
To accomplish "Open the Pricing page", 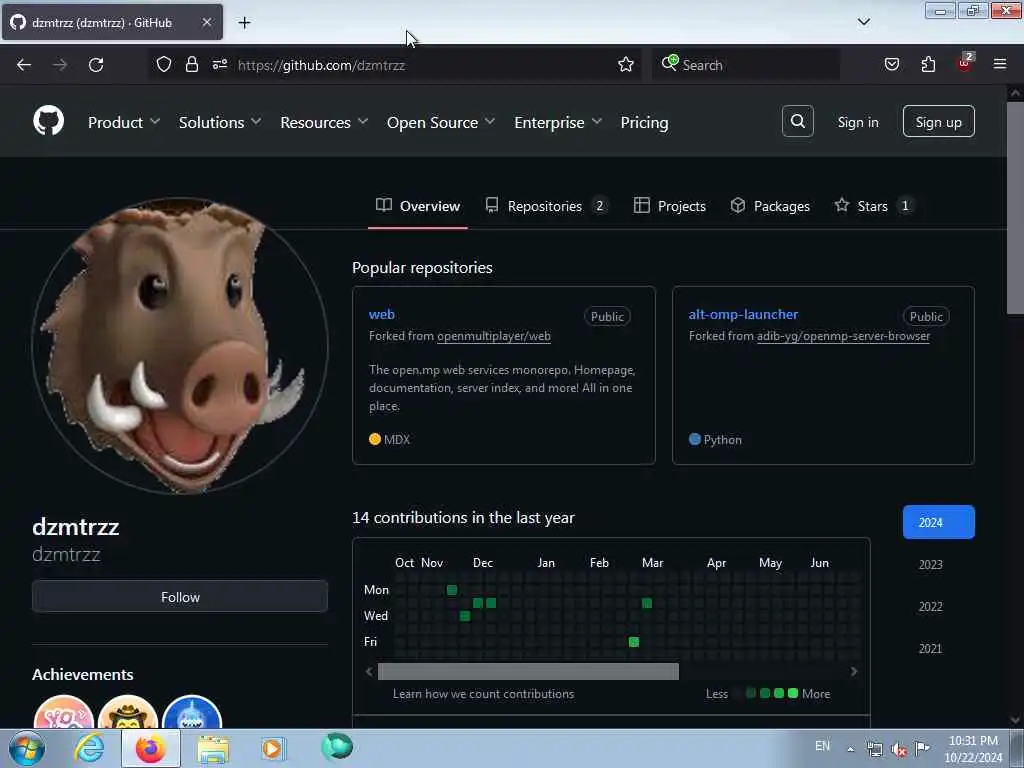I will [644, 122].
